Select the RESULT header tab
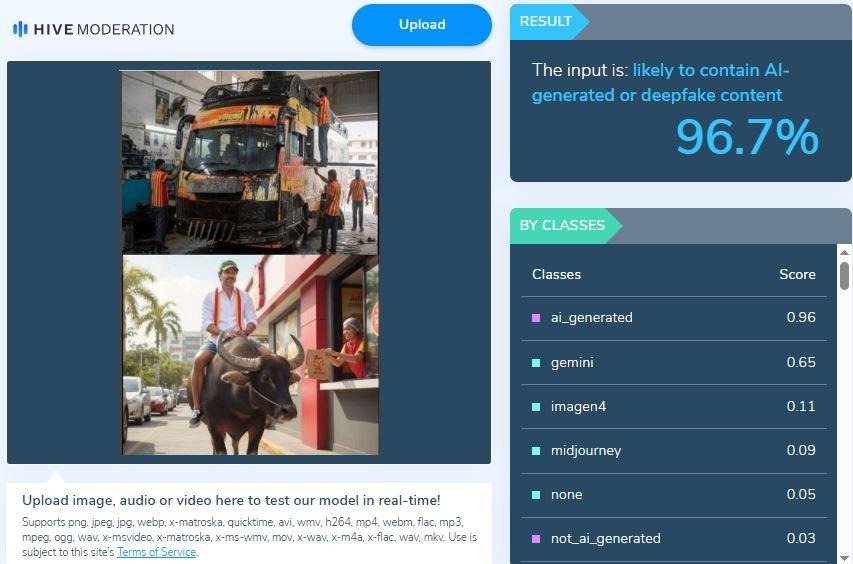 pyautogui.click(x=546, y=21)
